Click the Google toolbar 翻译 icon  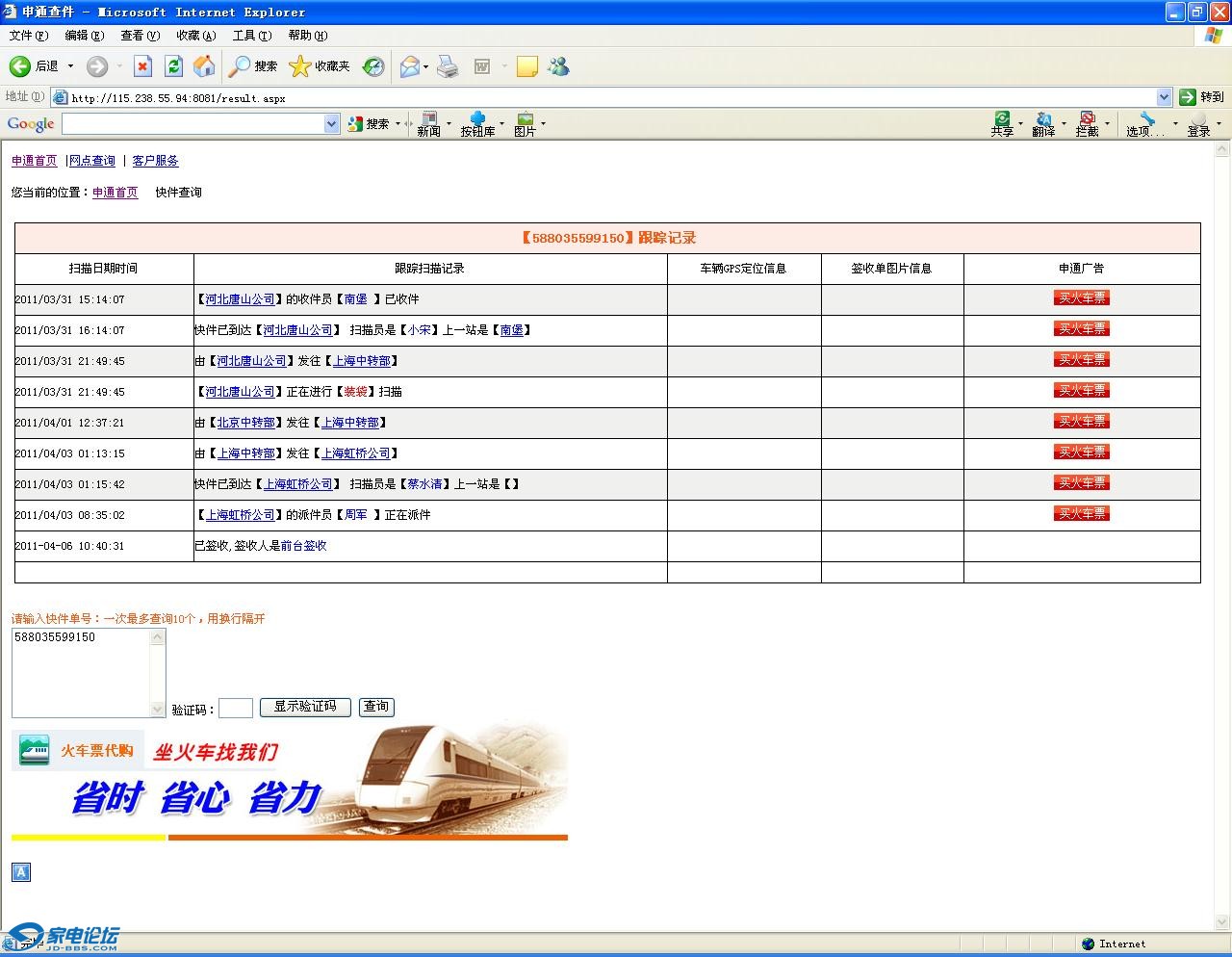point(1043,124)
